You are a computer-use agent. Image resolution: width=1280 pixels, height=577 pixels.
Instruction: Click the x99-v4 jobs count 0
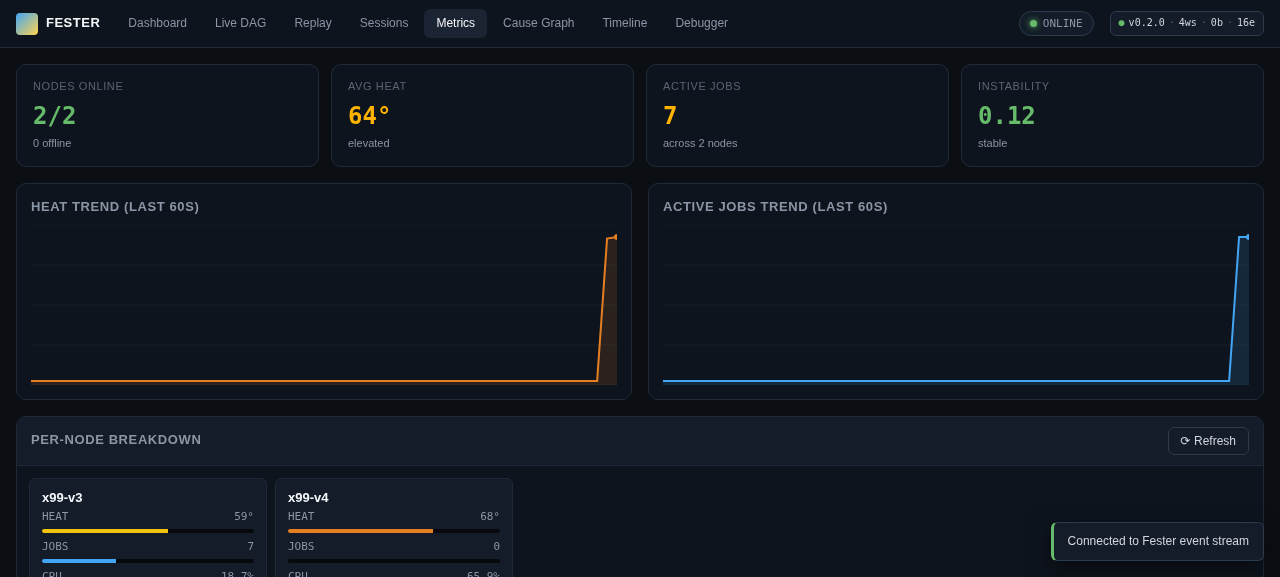(496, 547)
